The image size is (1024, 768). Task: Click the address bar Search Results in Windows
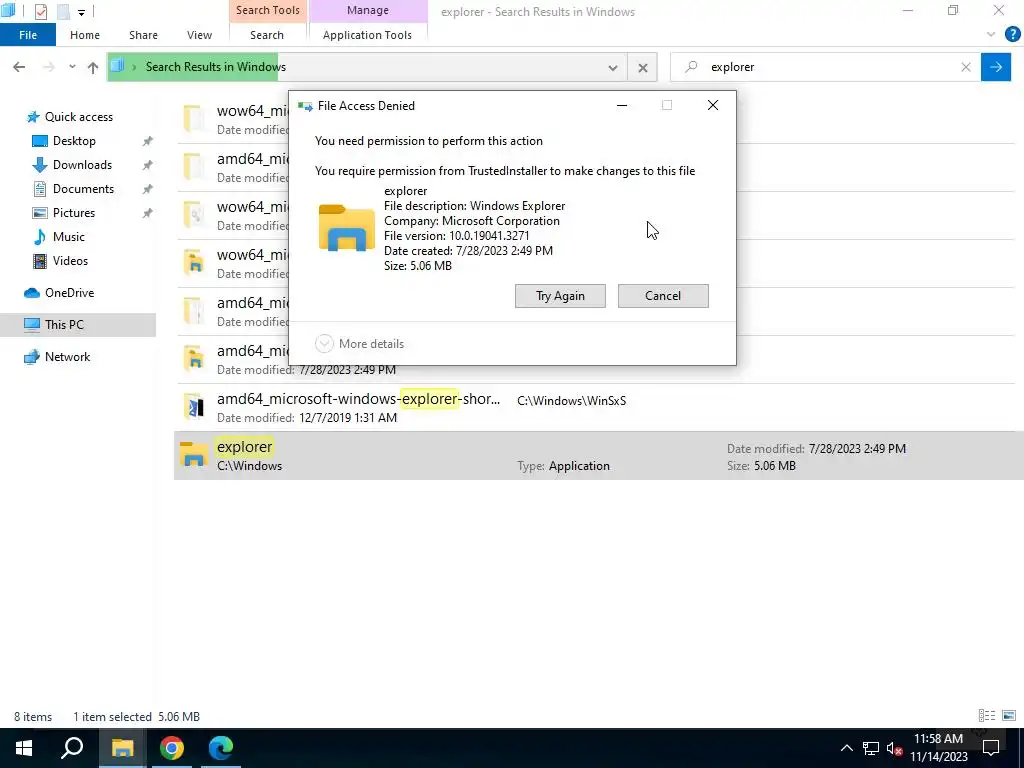click(x=216, y=67)
